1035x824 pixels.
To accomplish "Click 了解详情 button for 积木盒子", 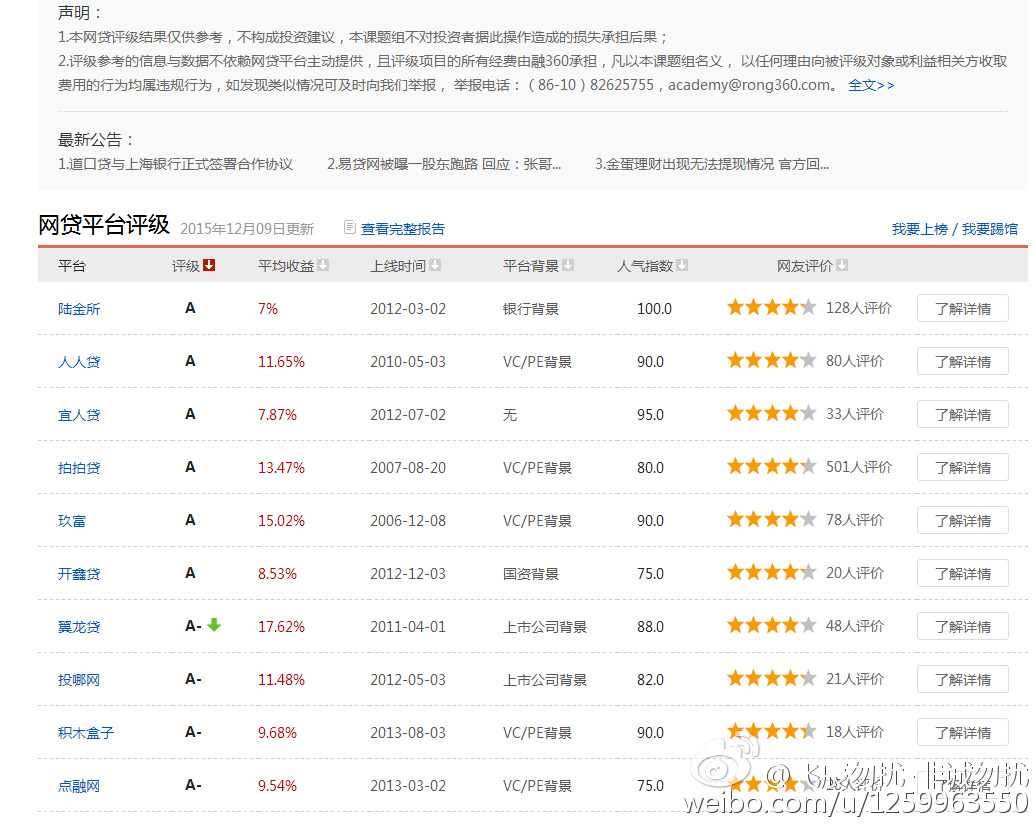I will [x=962, y=732].
